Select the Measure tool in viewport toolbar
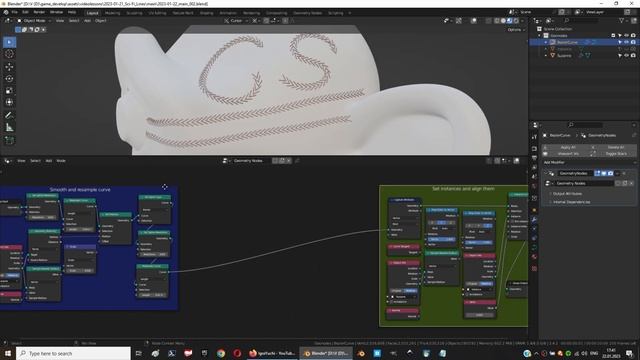 (9, 127)
